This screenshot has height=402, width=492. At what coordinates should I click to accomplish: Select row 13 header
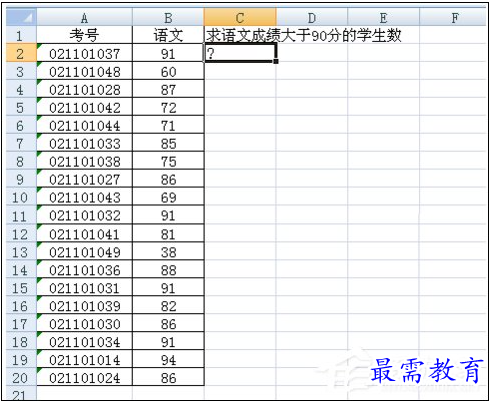pyautogui.click(x=21, y=251)
